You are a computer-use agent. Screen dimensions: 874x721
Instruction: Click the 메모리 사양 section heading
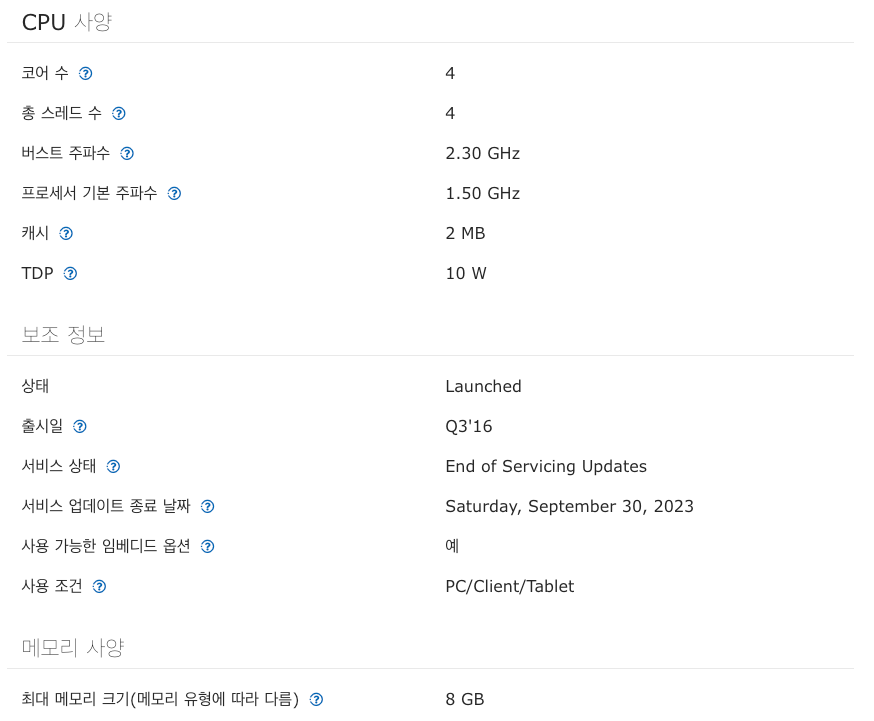coord(72,648)
